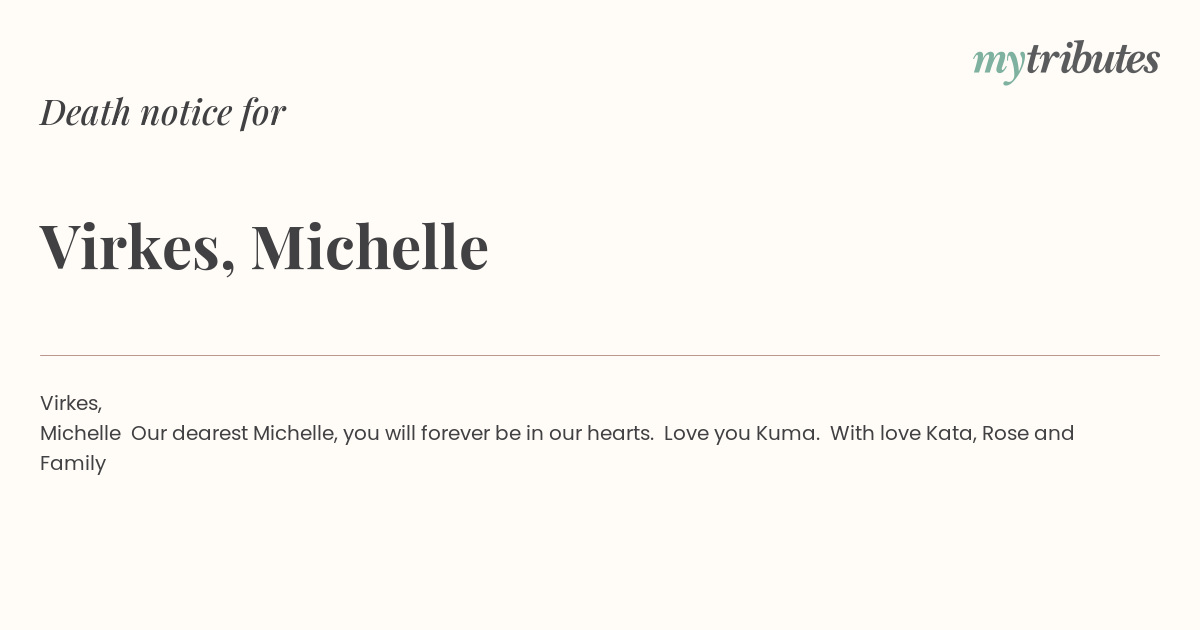Click the green "my" part of logo

pos(999,65)
